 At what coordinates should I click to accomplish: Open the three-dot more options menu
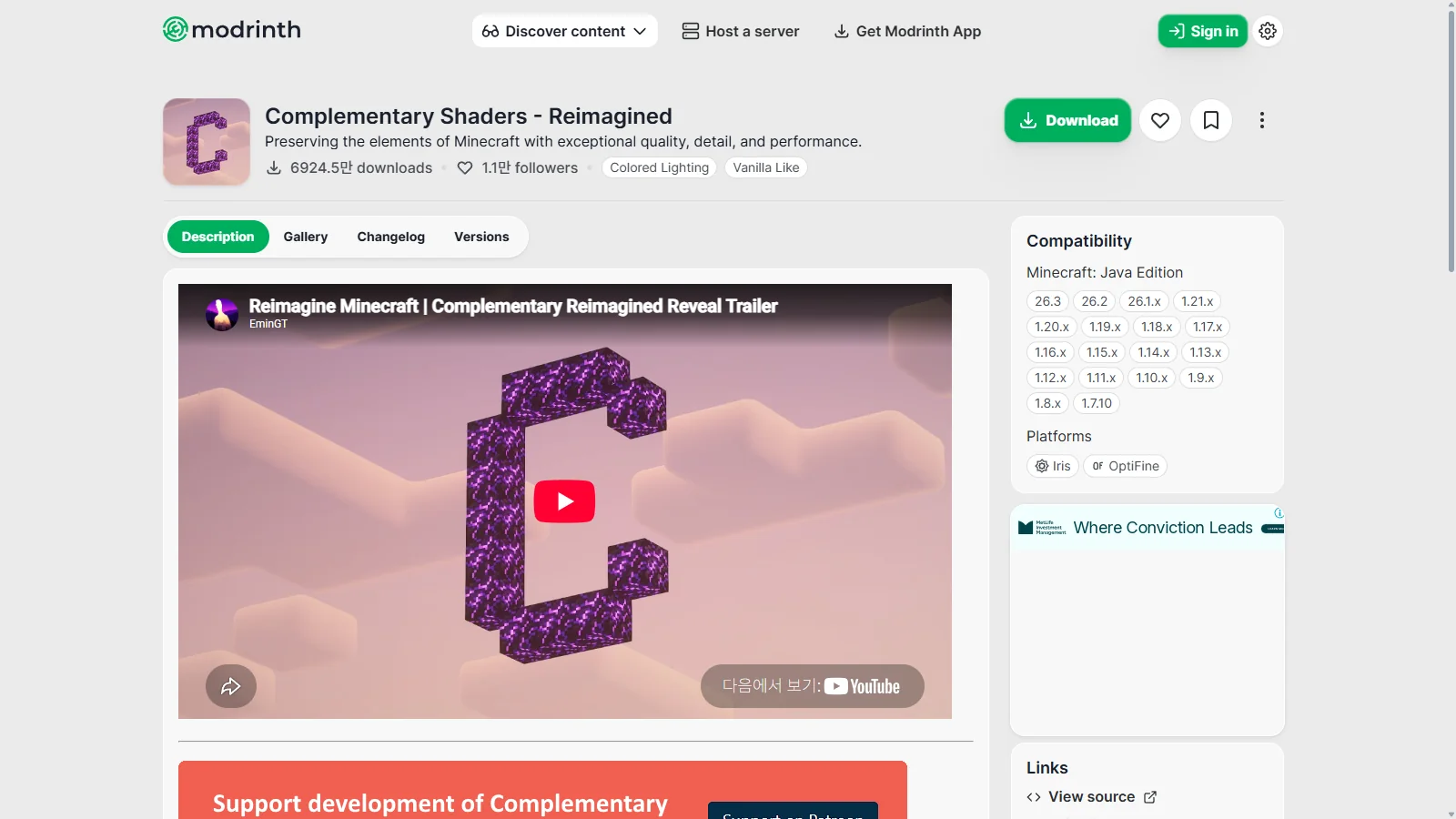1262,120
